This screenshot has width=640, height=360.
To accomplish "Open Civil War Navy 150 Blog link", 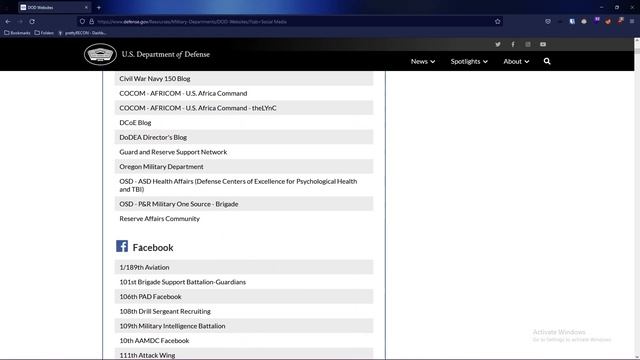I will point(155,78).
